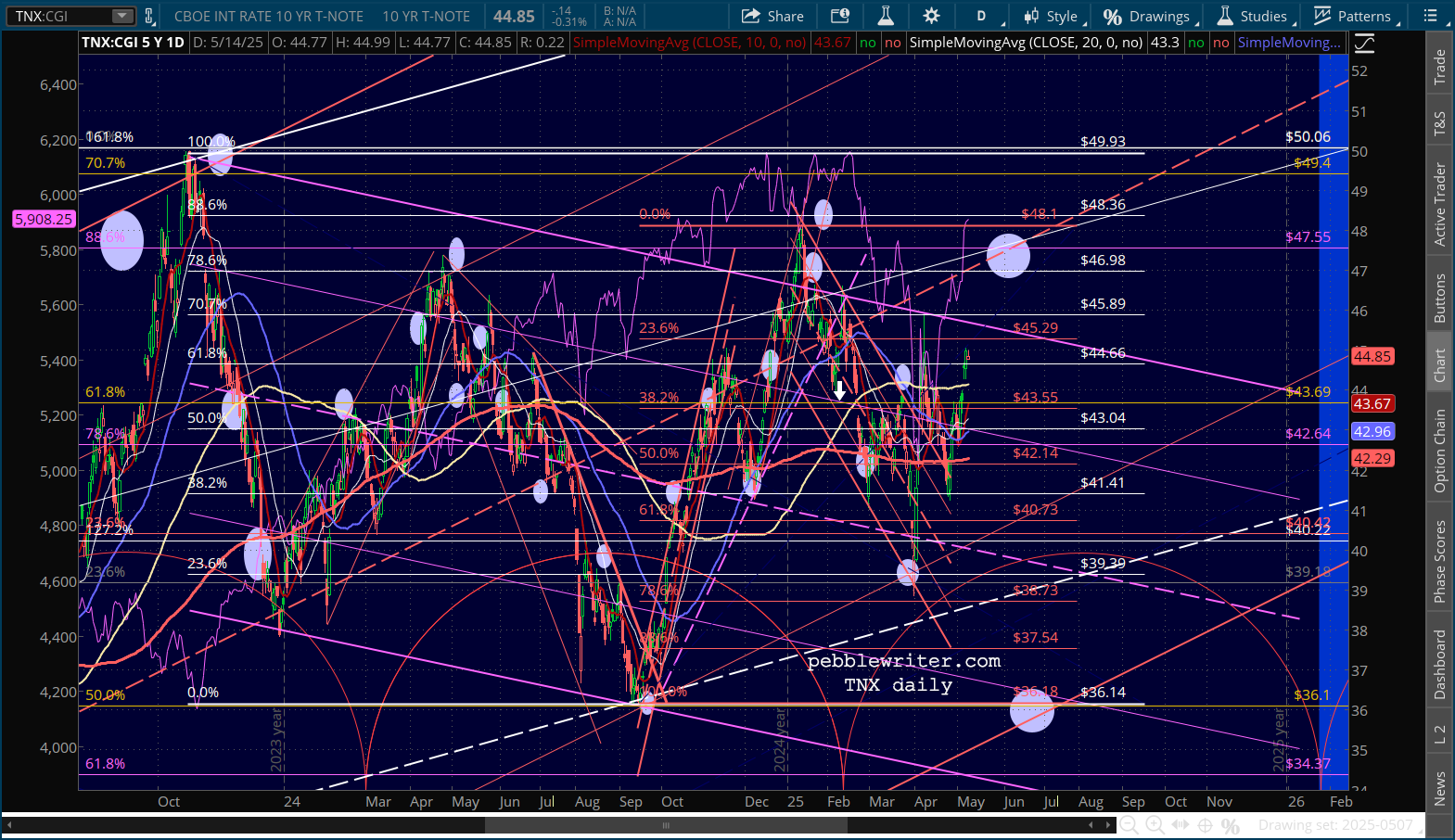Click the symbol link clip icon
This screenshot has width=1455, height=840.
(149, 16)
